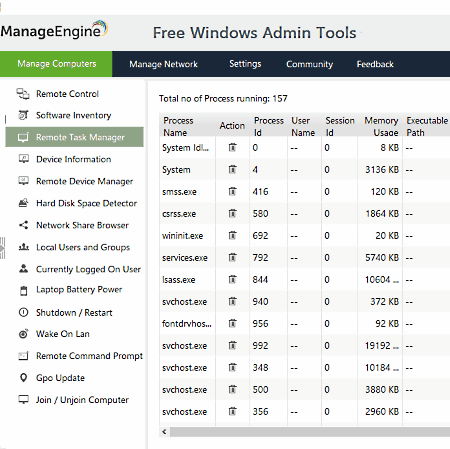Click trash icon for svchost.exe PID 348
450x449 pixels.
pos(232,367)
